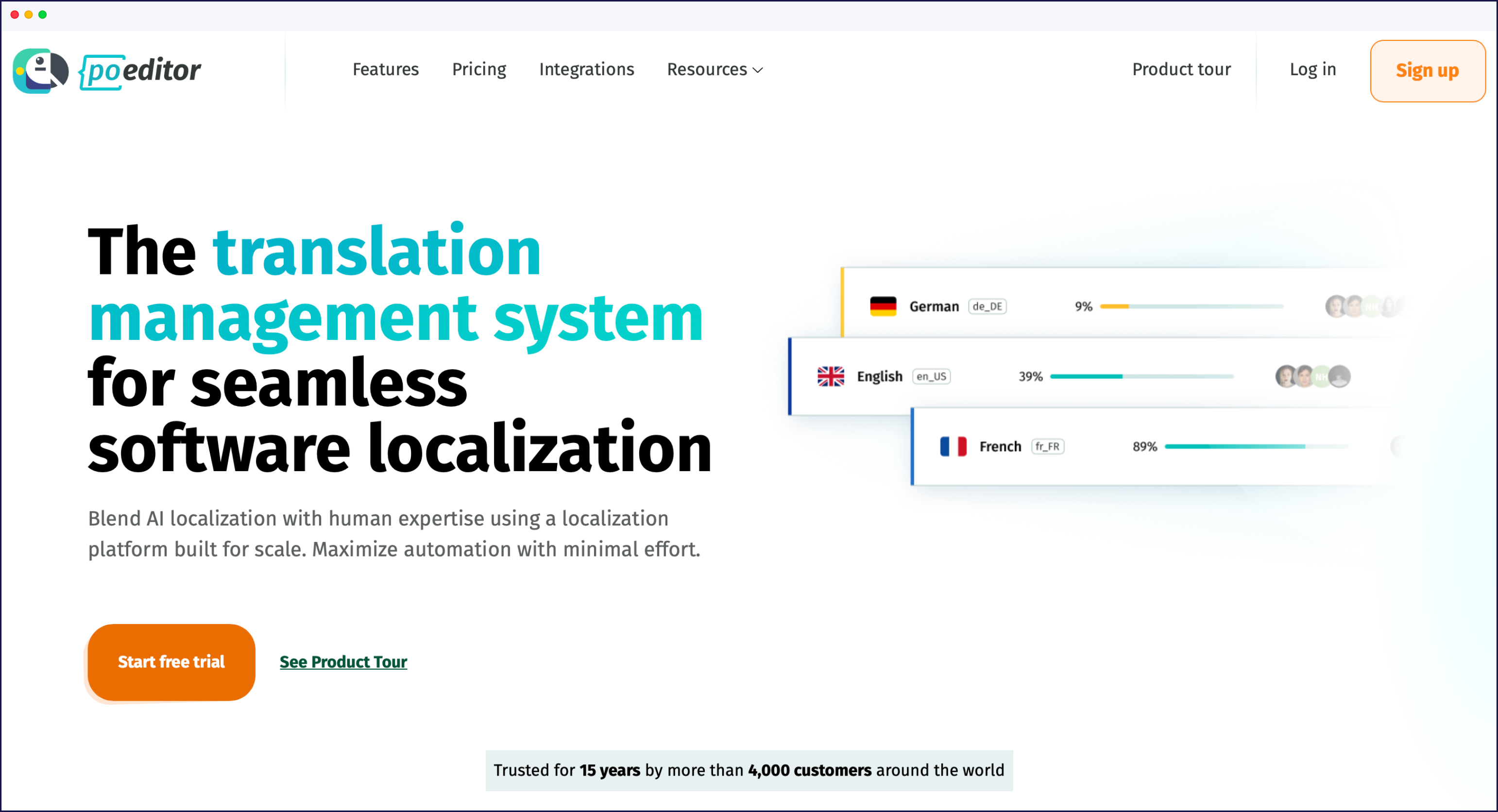Click the green maximize window dot
1498x812 pixels.
[x=42, y=15]
